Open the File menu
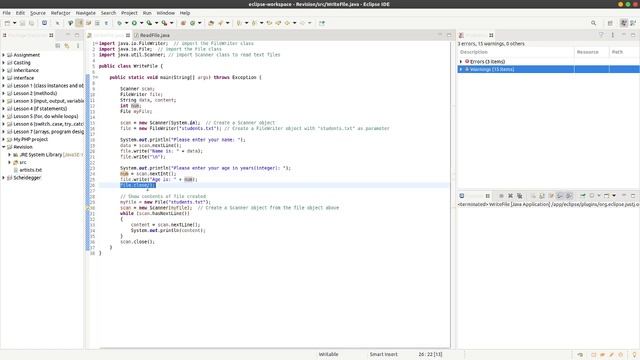This screenshot has height=360, width=640. 7,13
